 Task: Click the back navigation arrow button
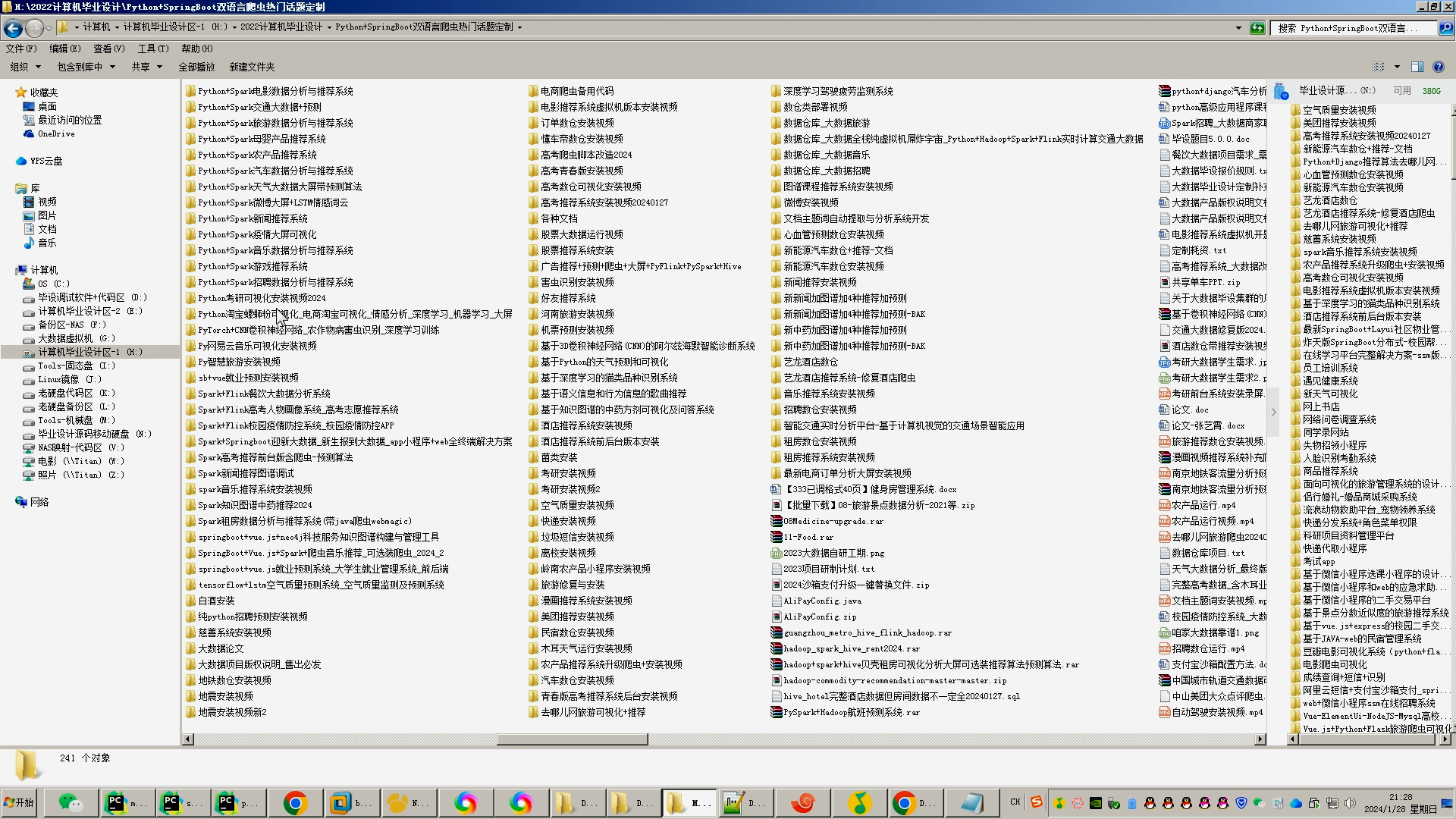(x=13, y=28)
